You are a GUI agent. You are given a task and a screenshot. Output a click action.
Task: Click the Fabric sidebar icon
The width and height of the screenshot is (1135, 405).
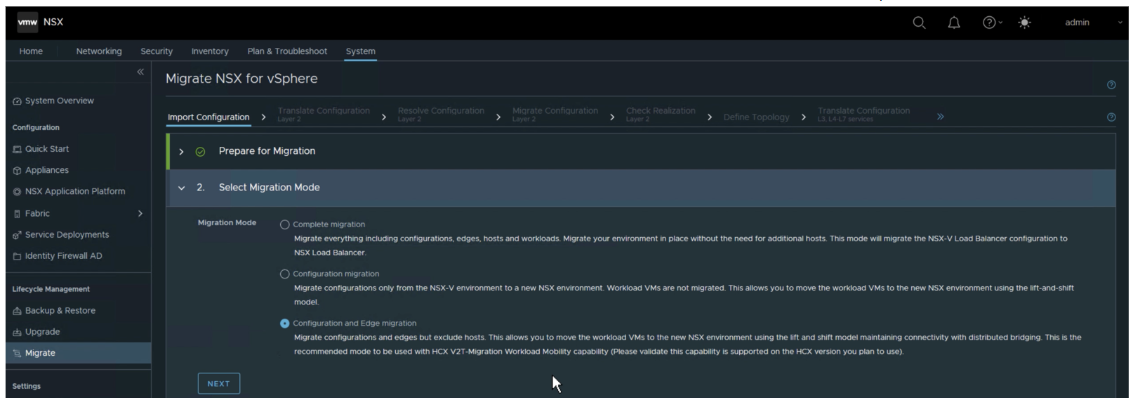pos(17,213)
